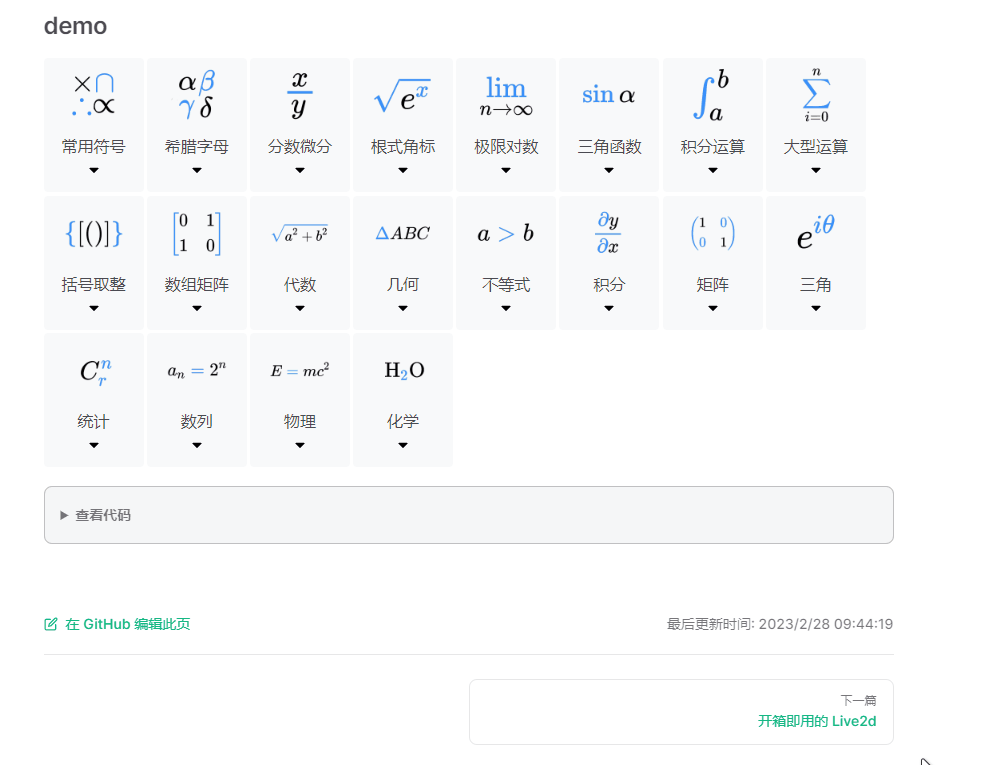990x765 pixels.
Task: Select the limit lim n→∞ icon
Action: [505, 94]
